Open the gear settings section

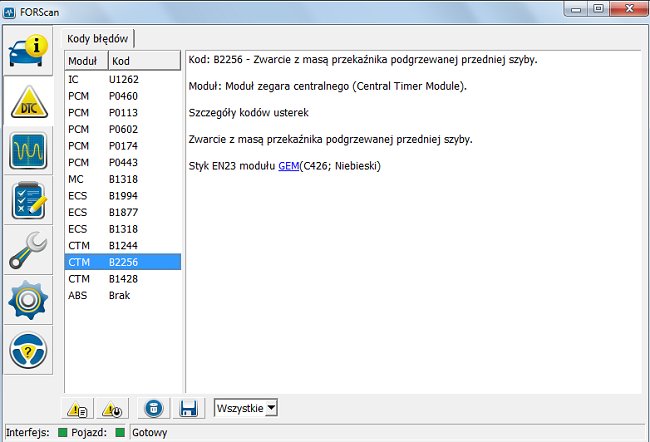point(30,300)
